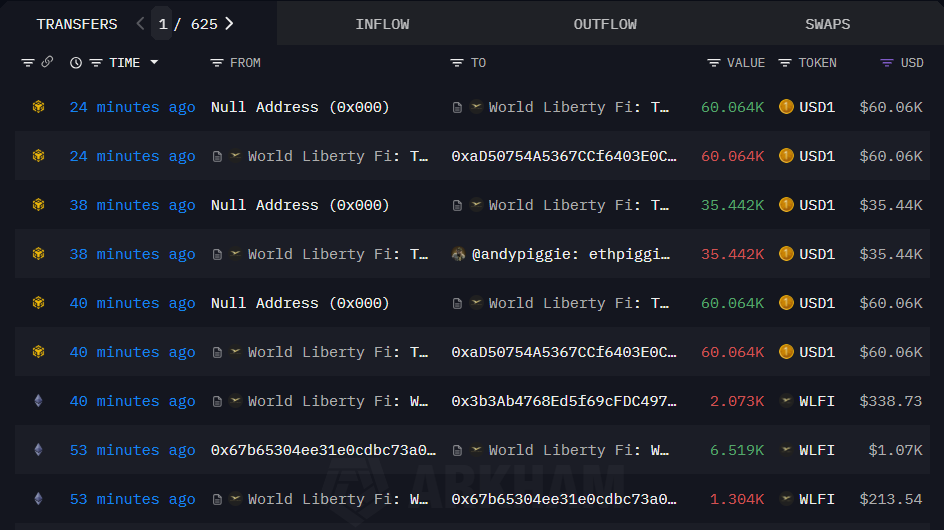
Task: Click the chain link icon in header
Action: pos(47,62)
